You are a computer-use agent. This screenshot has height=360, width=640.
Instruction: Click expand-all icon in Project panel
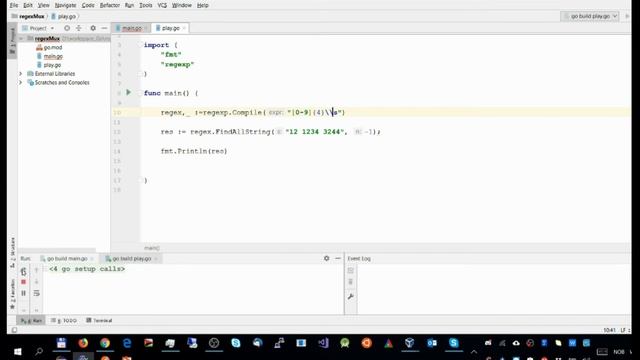(79, 28)
